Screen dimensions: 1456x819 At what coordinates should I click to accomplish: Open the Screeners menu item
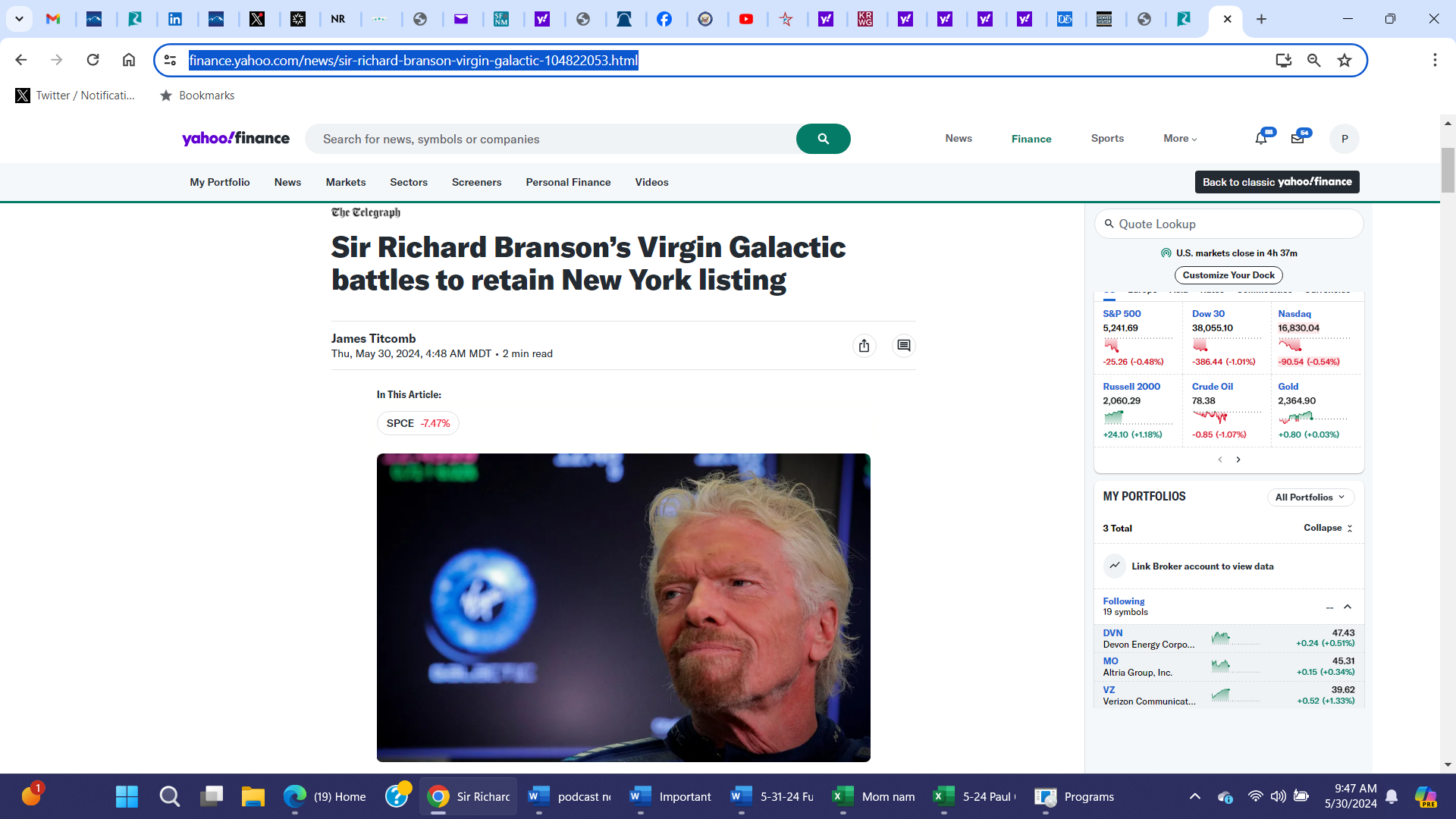476,182
